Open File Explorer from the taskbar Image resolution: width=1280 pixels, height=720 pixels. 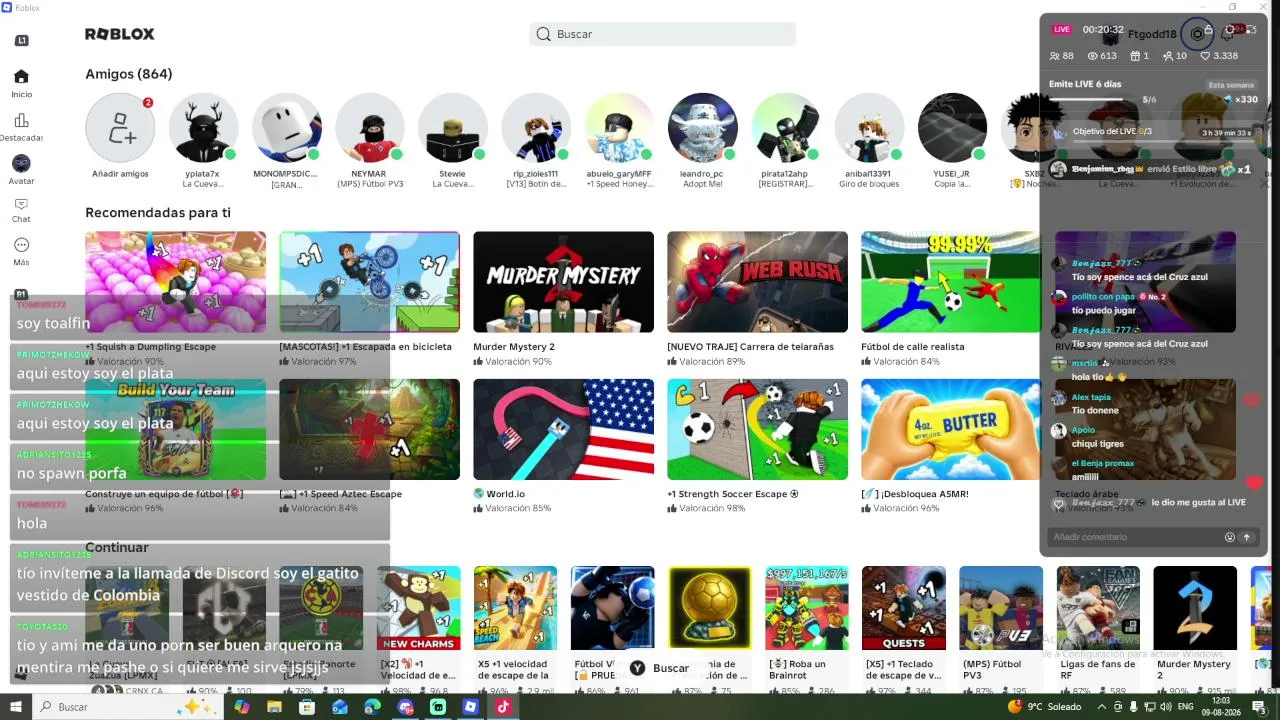(274, 707)
